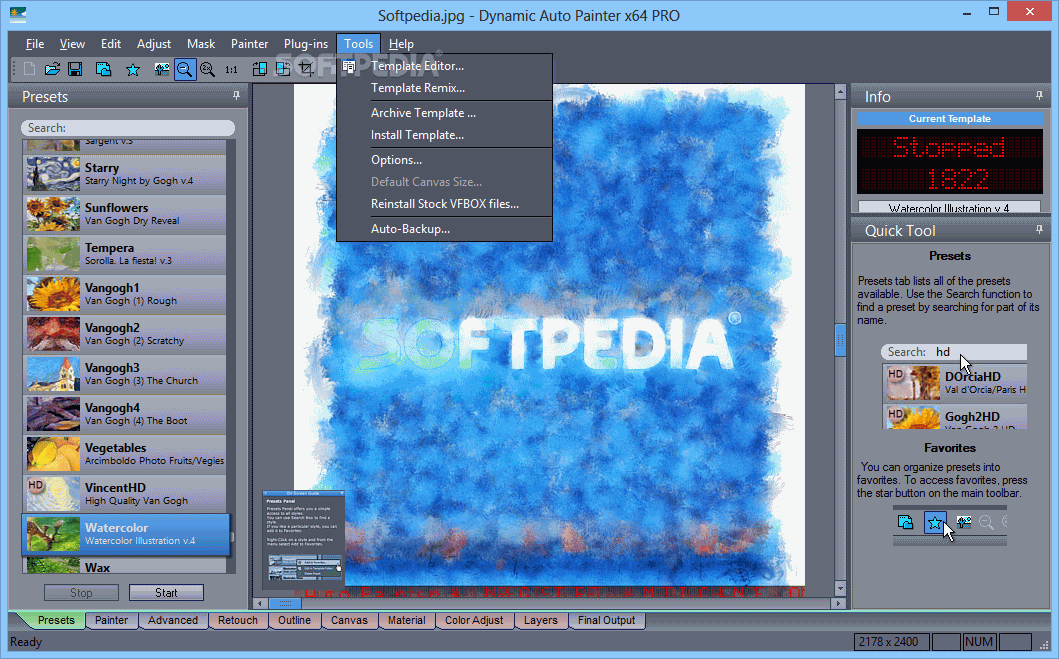Select the Watercolor preset

pos(126,534)
